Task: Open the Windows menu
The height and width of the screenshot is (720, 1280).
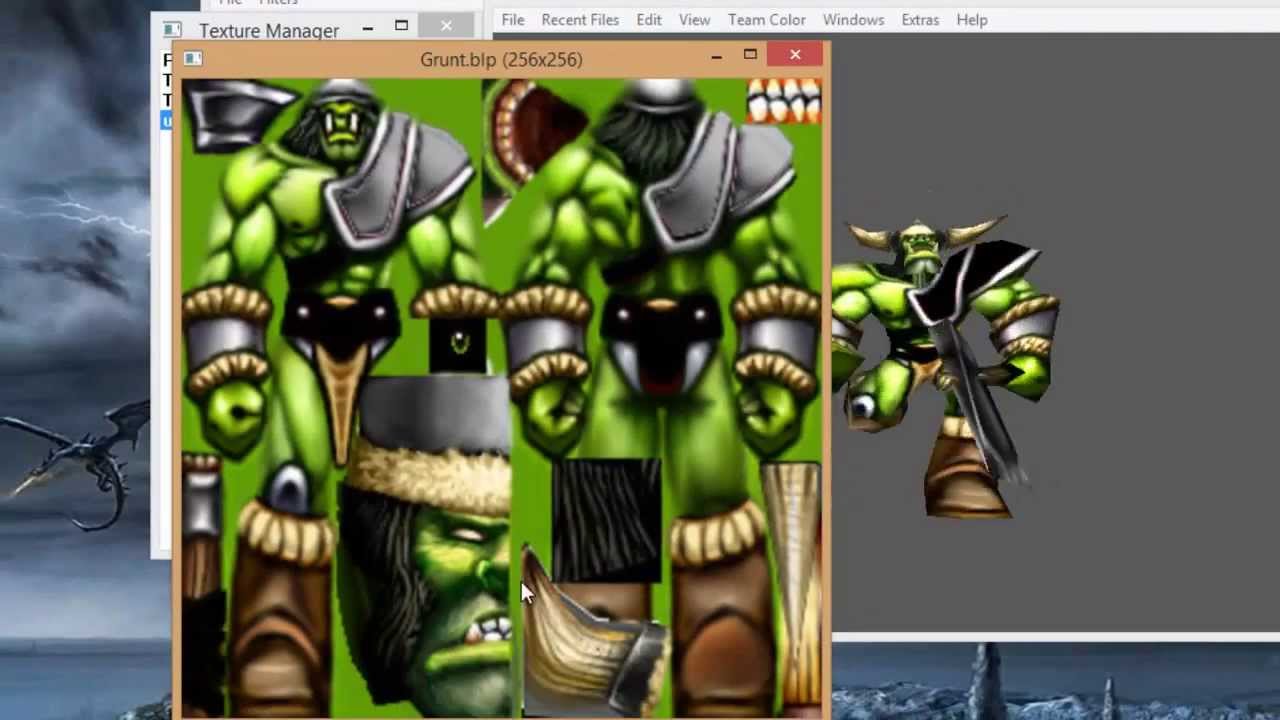Action: click(x=854, y=20)
